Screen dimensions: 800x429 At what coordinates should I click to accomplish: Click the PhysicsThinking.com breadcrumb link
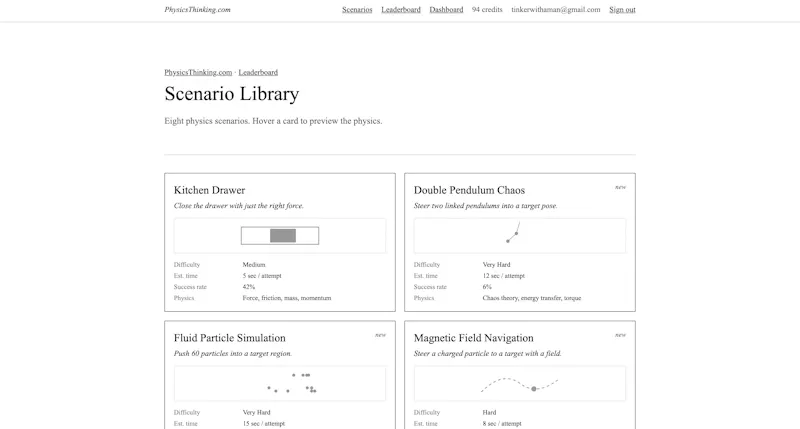click(198, 72)
